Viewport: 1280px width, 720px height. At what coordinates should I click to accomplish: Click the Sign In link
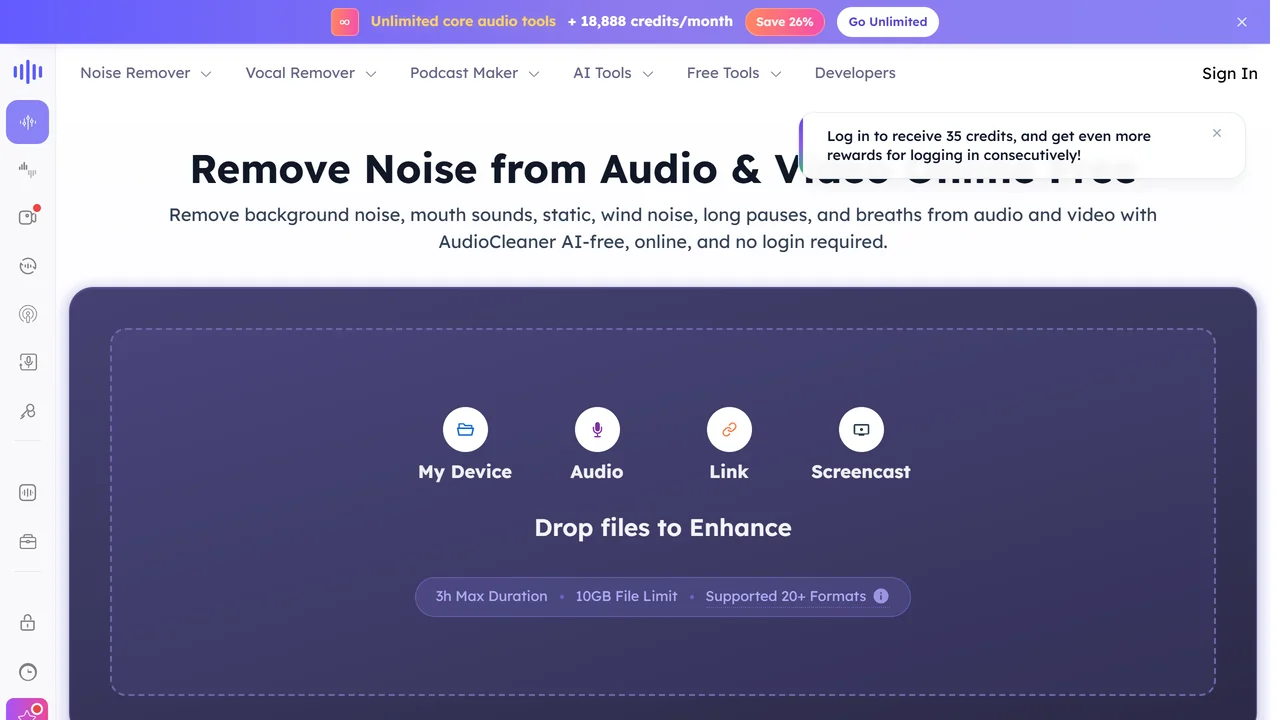point(1230,73)
